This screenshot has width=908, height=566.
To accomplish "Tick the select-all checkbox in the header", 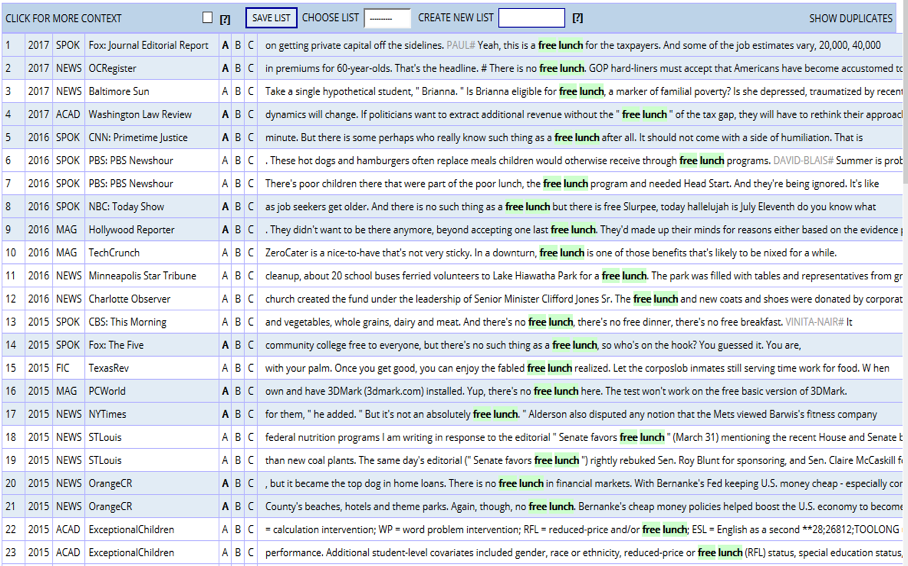I will (x=208, y=18).
